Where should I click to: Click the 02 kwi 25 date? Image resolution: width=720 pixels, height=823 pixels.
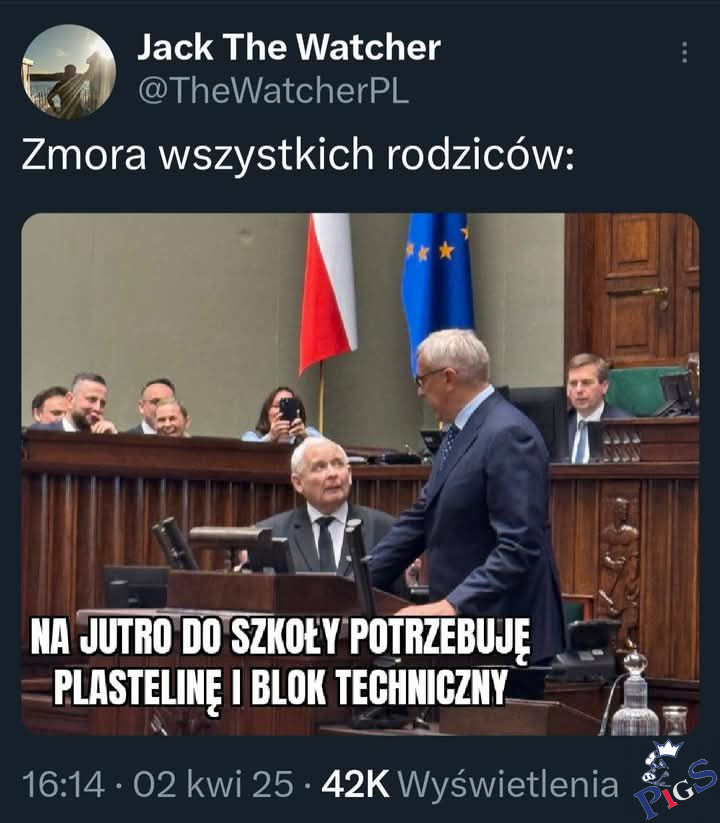tap(213, 785)
